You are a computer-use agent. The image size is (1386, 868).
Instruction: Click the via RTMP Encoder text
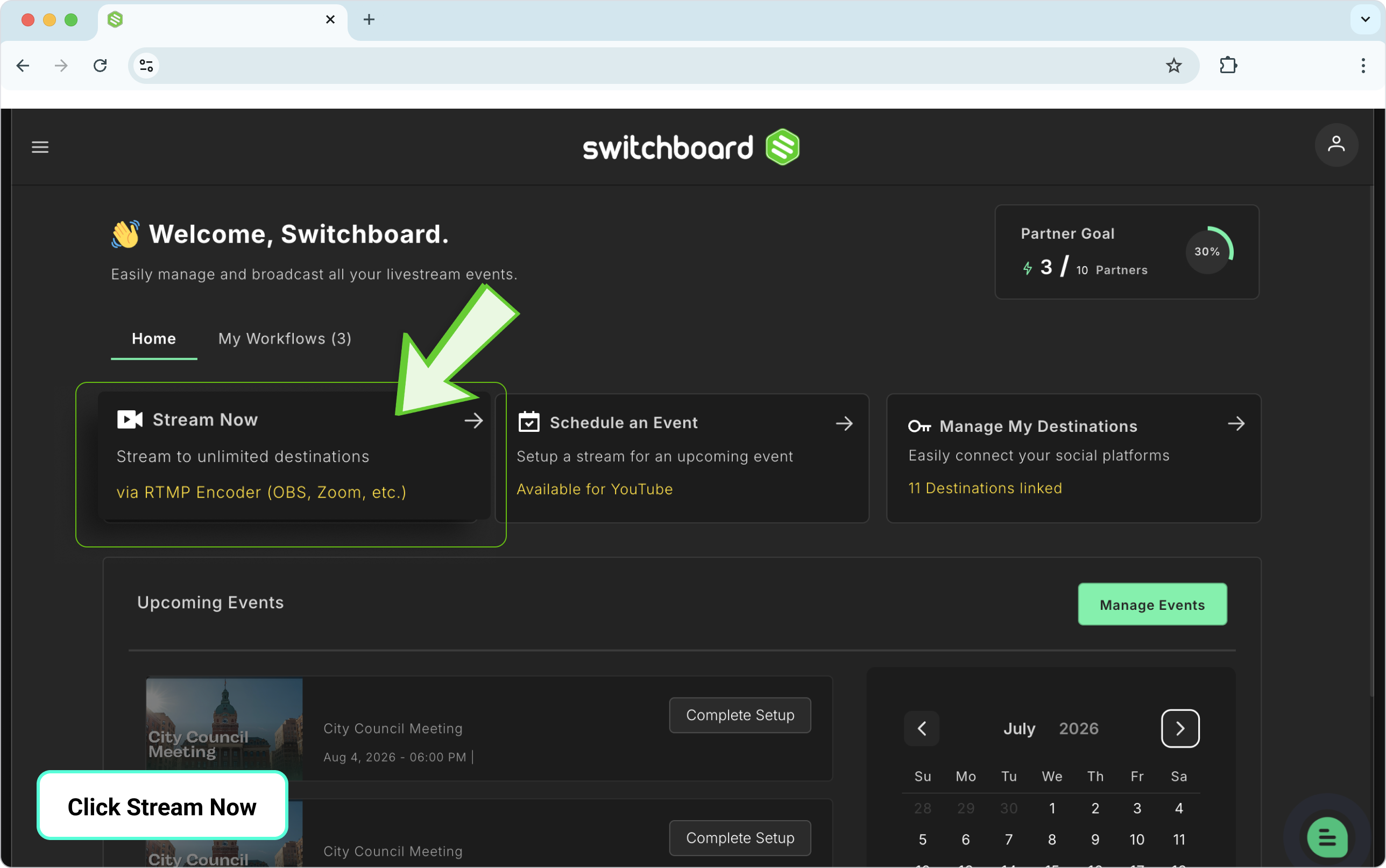coord(261,492)
